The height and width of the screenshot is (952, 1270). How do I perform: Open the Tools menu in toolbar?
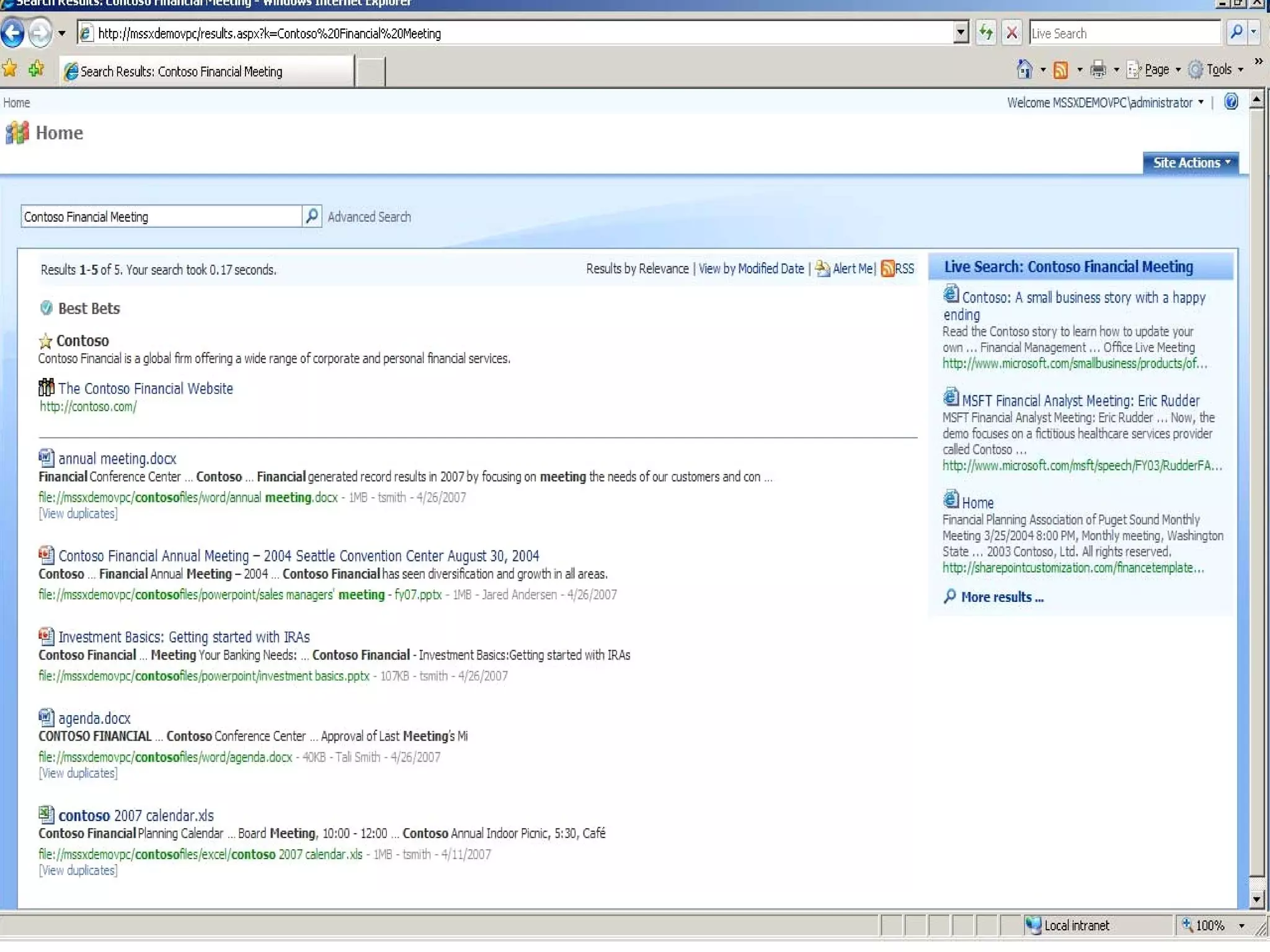[1219, 69]
